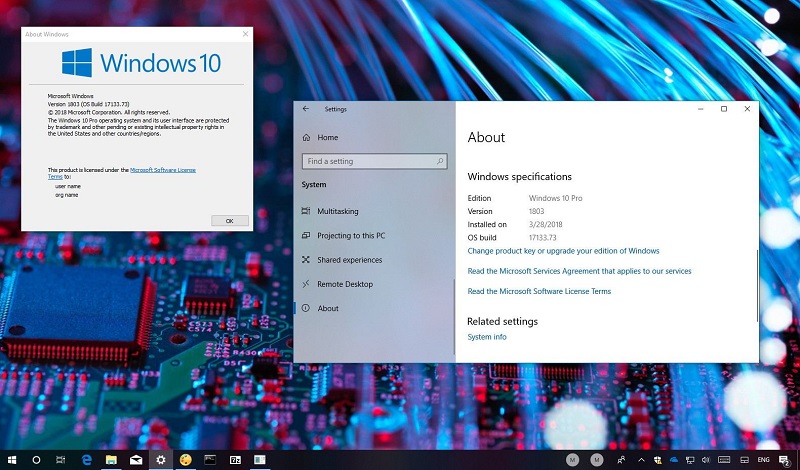Viewport: 800px width, 470px height.
Task: Click the Find a setting search box
Action: (x=374, y=161)
